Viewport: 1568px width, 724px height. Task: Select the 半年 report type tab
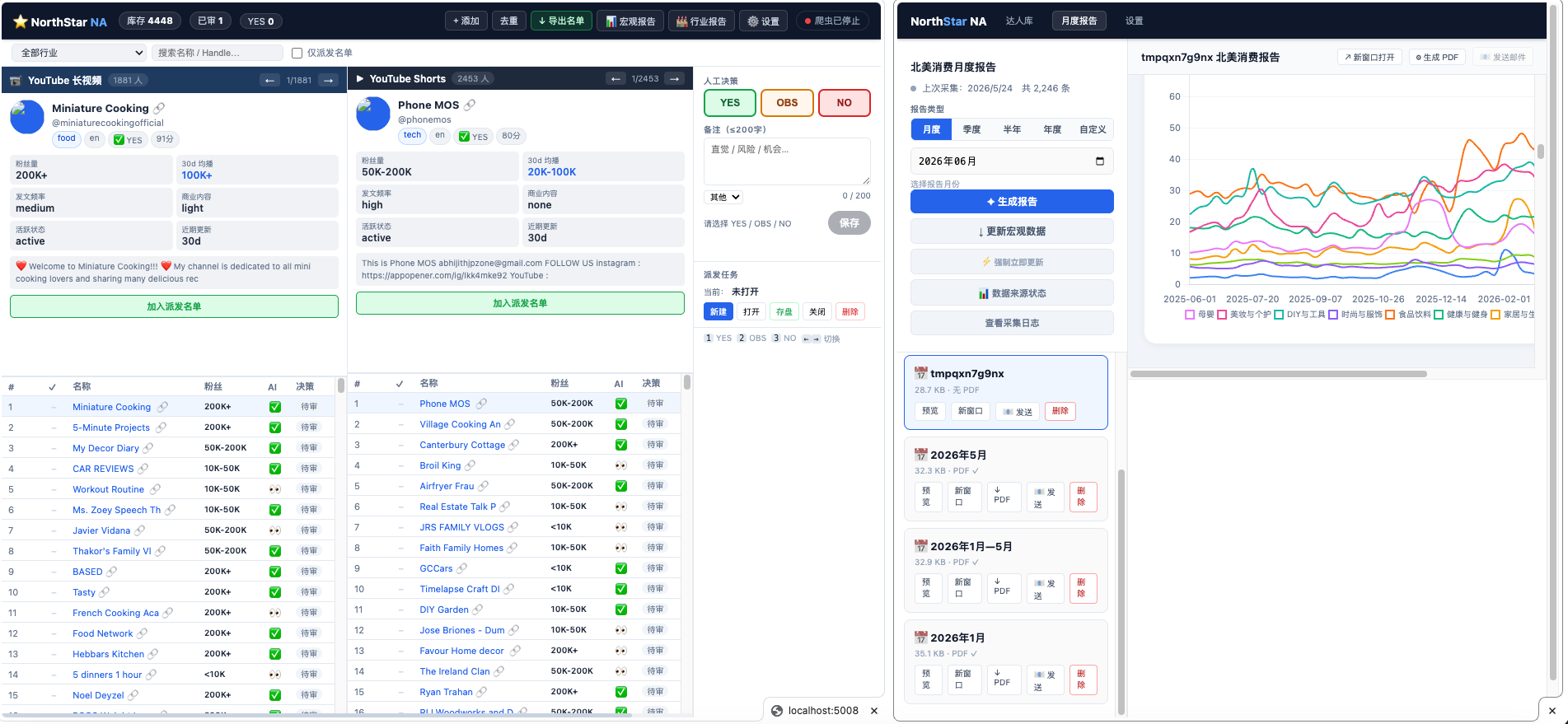(1012, 129)
